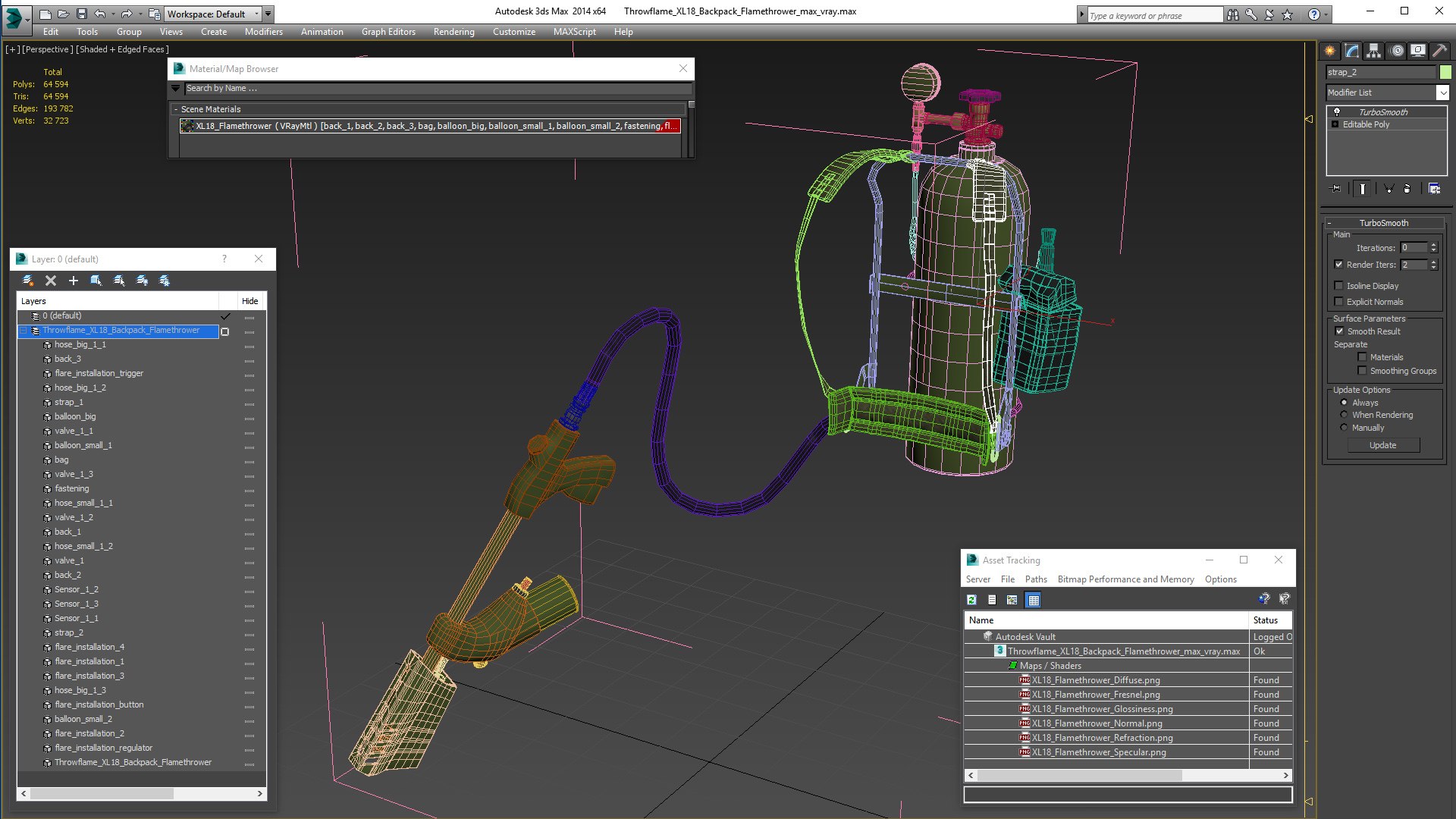Switch to the Motion panel tab

[1396, 51]
